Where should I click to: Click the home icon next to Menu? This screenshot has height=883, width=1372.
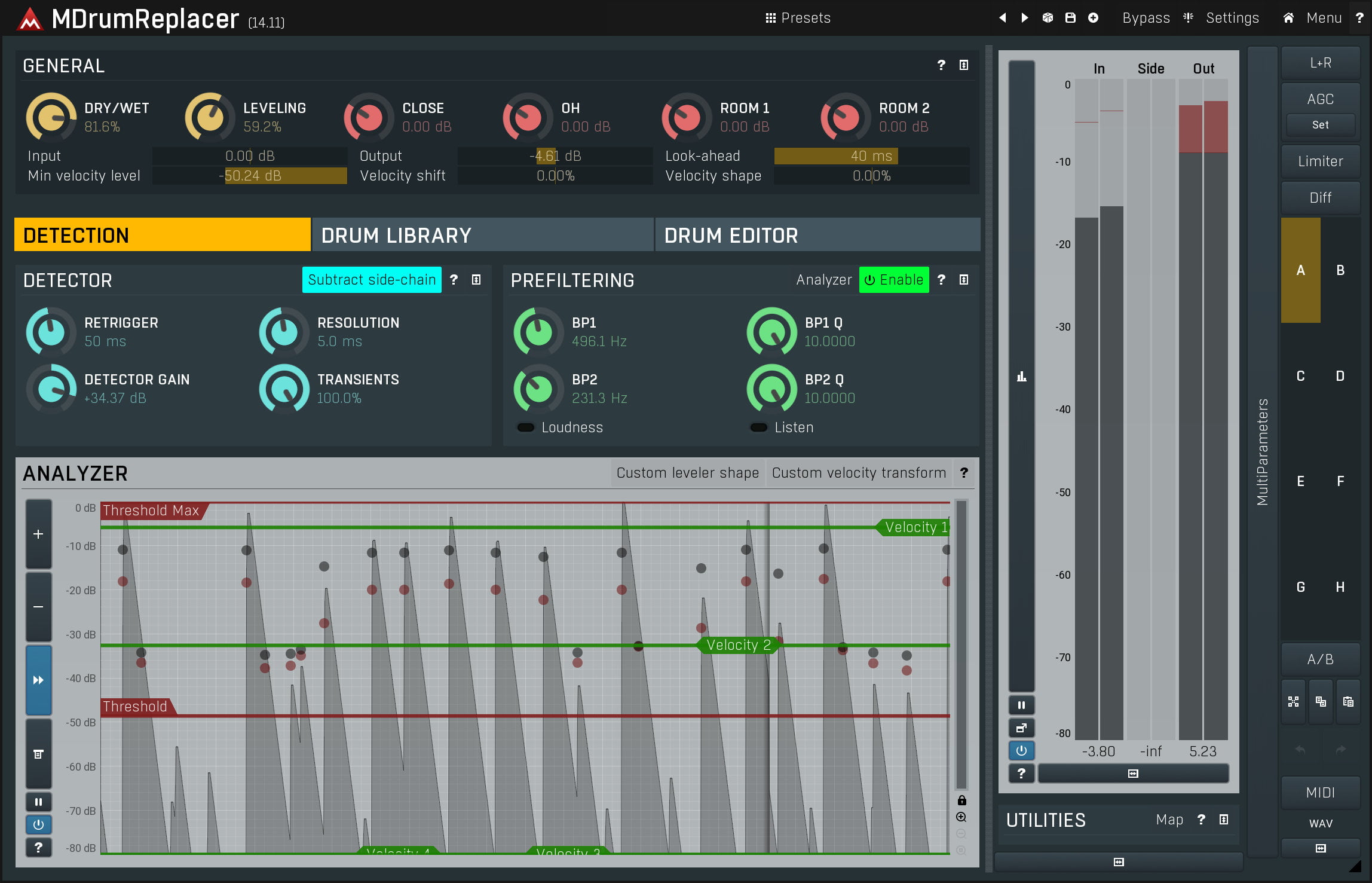(1288, 18)
